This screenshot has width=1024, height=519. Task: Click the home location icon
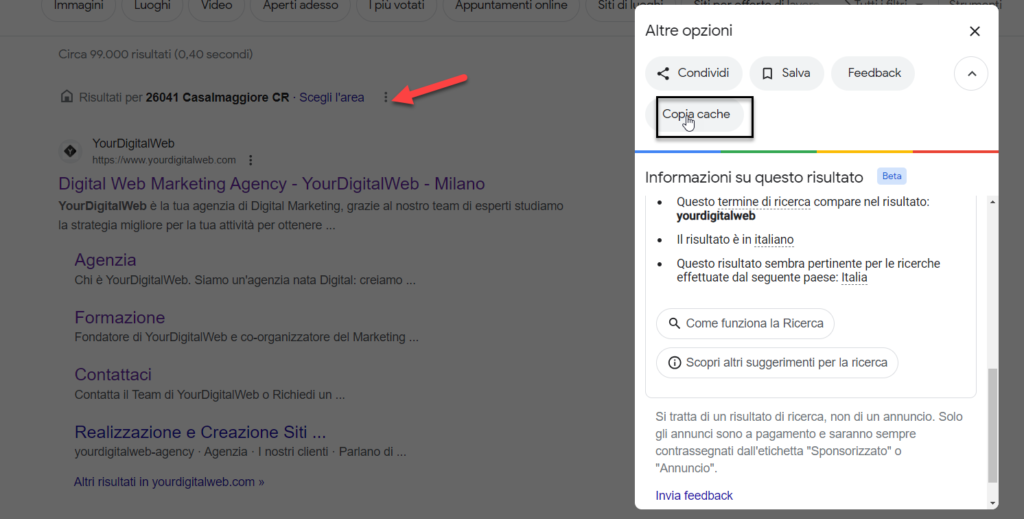click(67, 97)
